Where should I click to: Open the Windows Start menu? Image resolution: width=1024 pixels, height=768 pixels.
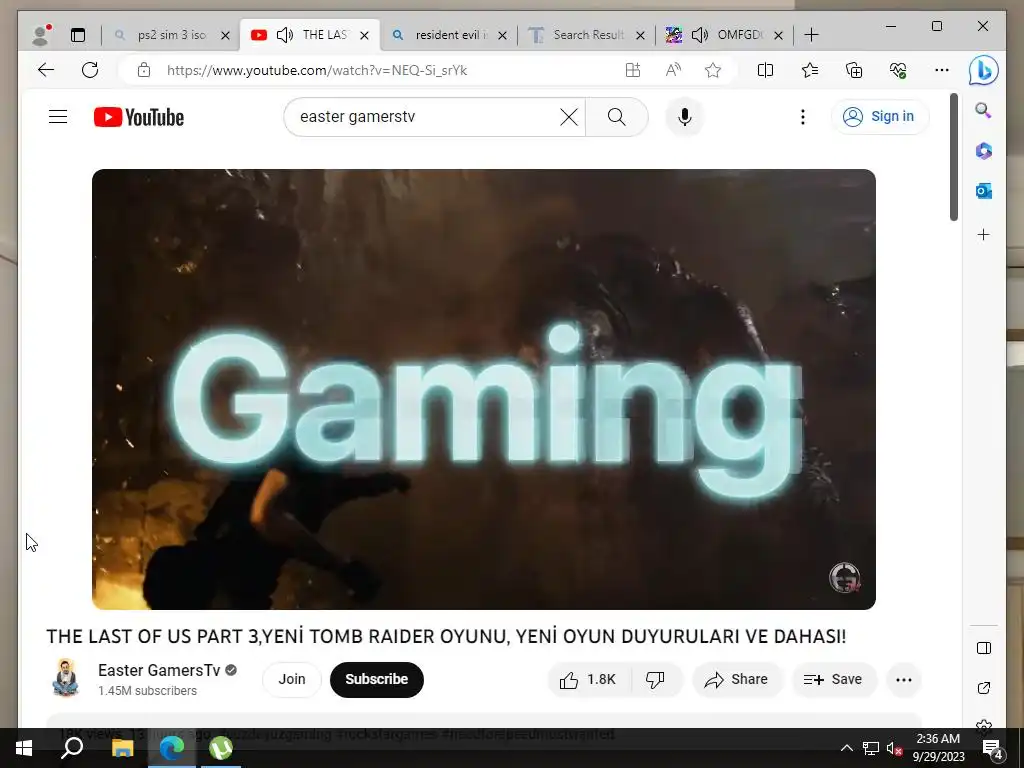pyautogui.click(x=24, y=748)
